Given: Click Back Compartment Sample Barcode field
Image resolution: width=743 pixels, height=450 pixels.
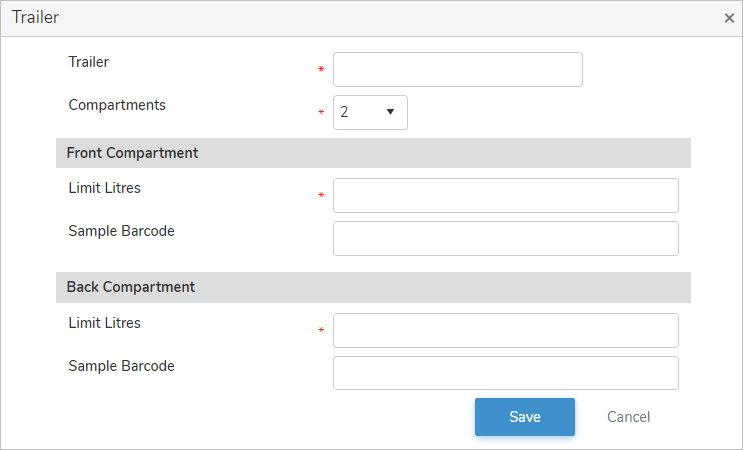Looking at the screenshot, I should [505, 373].
